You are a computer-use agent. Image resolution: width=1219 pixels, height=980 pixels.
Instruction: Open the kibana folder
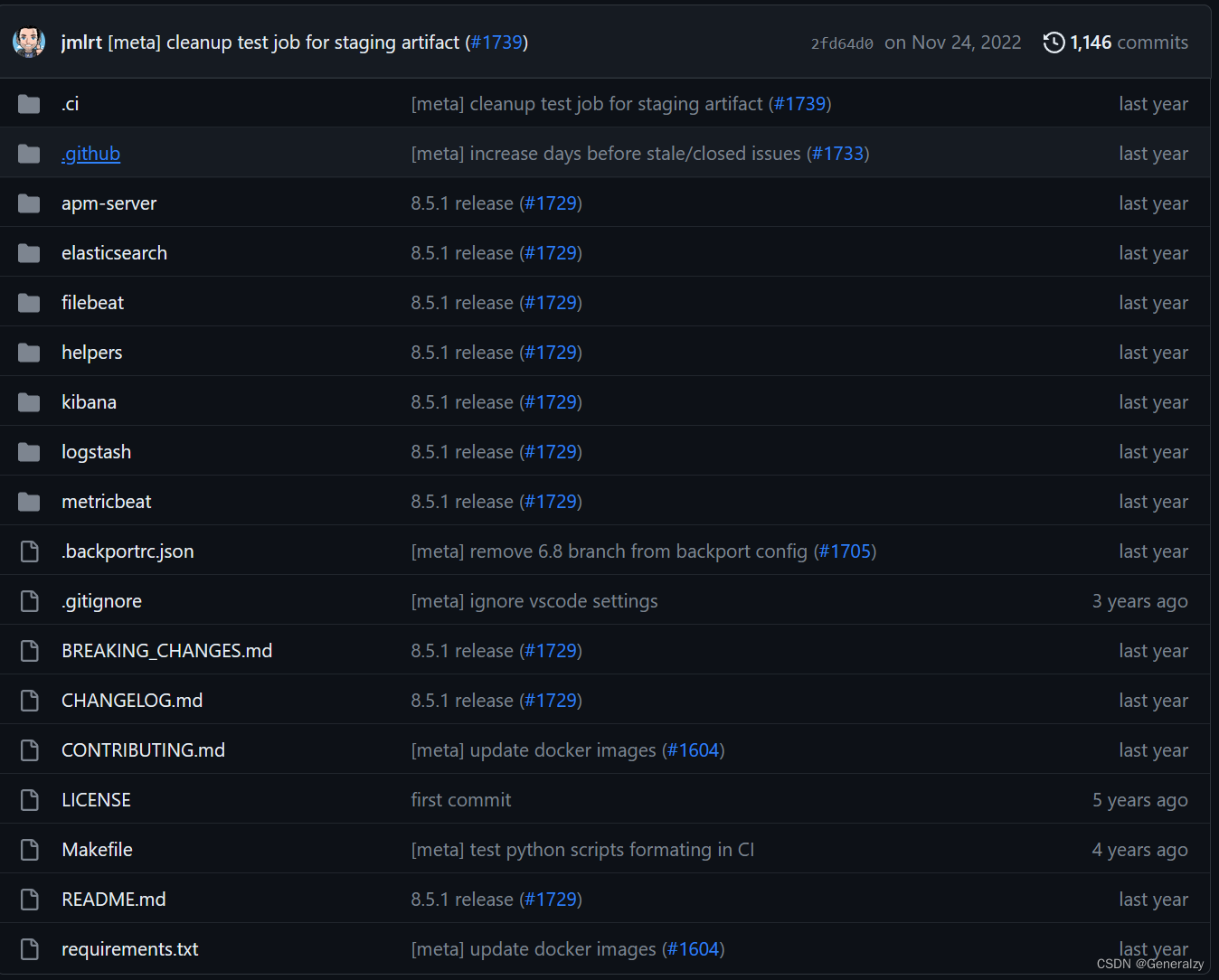(89, 402)
